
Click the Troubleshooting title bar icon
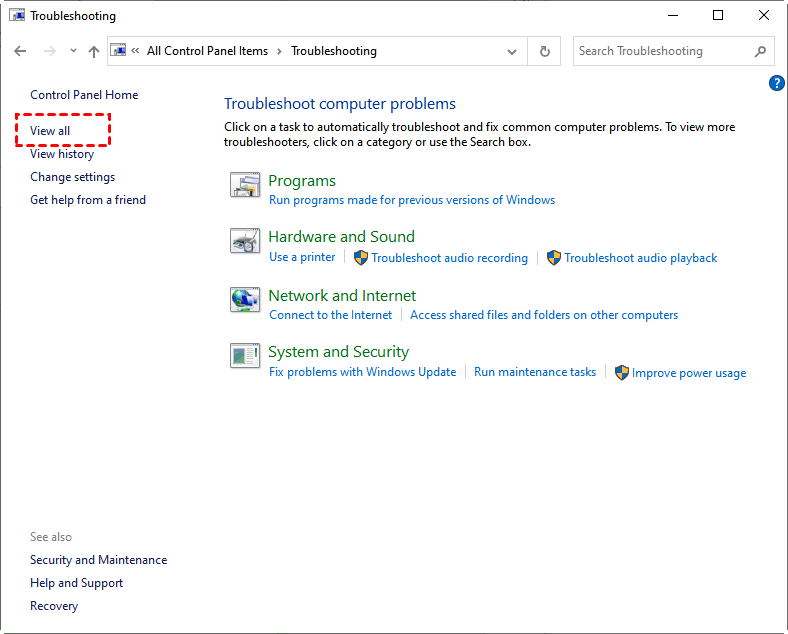pos(17,16)
